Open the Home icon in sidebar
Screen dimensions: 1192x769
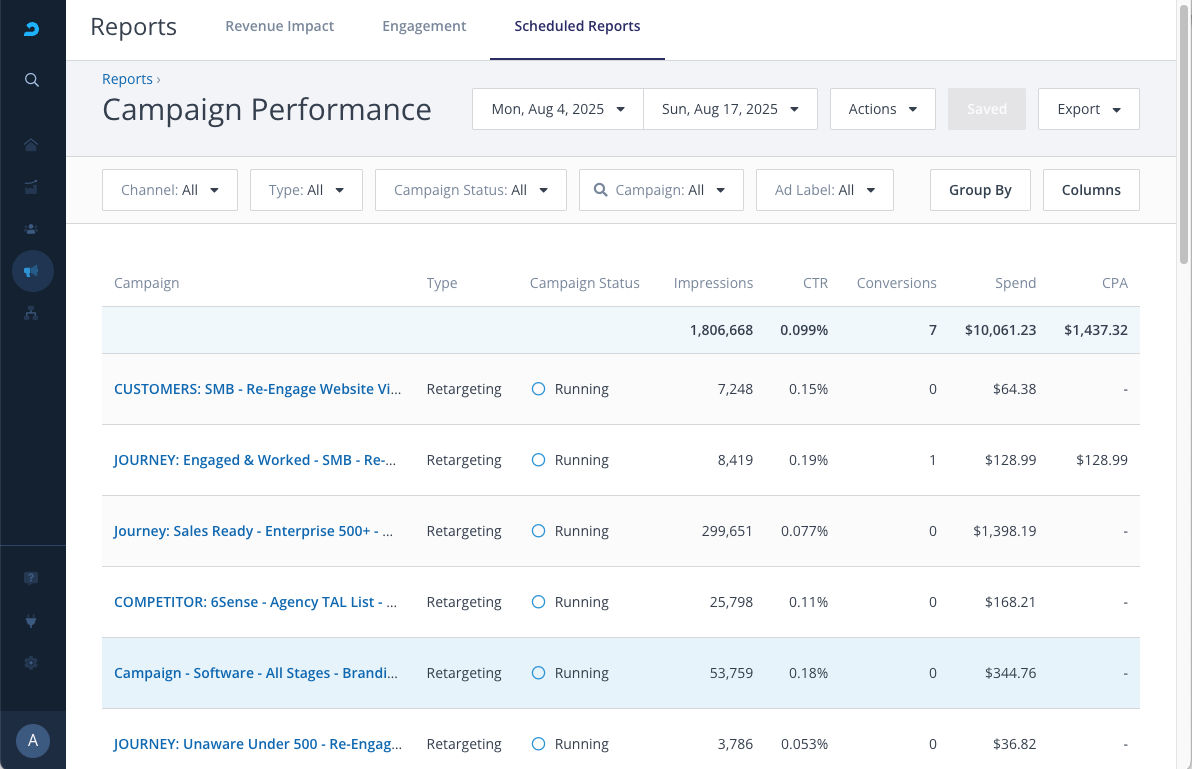(32, 145)
